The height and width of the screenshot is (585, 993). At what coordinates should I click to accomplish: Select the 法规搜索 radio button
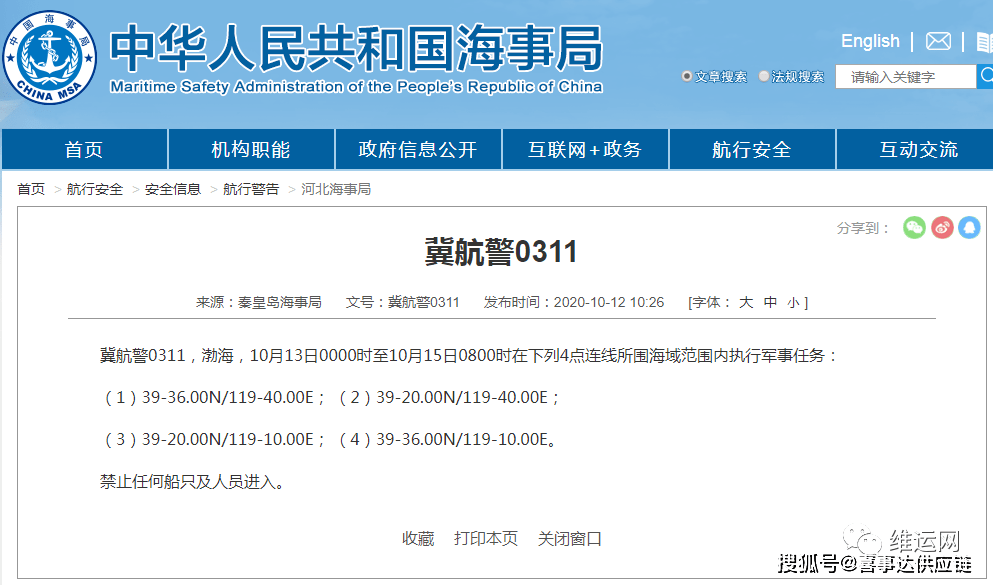764,77
